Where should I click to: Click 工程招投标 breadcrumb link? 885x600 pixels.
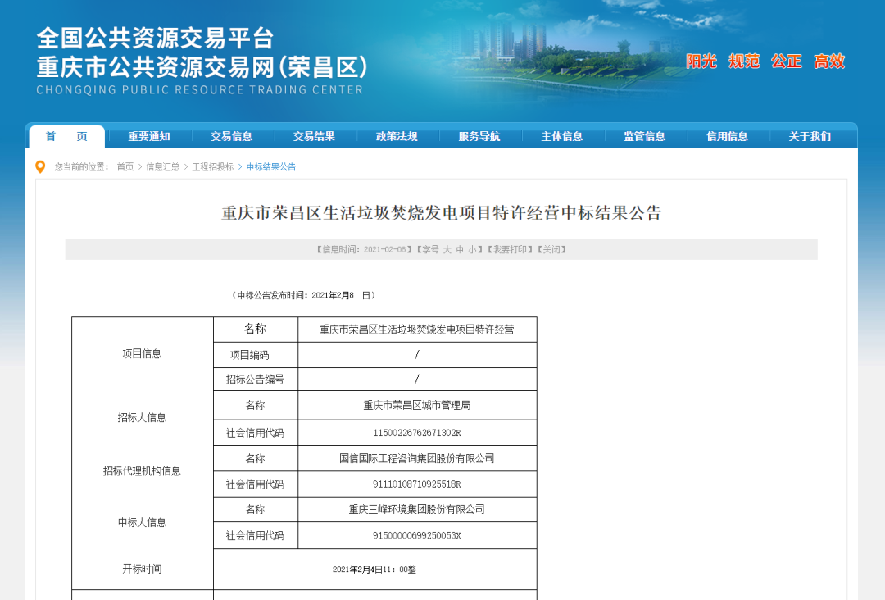[212, 167]
